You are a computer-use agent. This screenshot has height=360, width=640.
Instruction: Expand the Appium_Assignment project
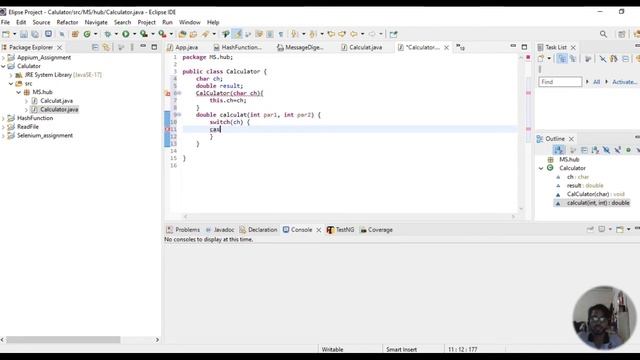coord(4,58)
